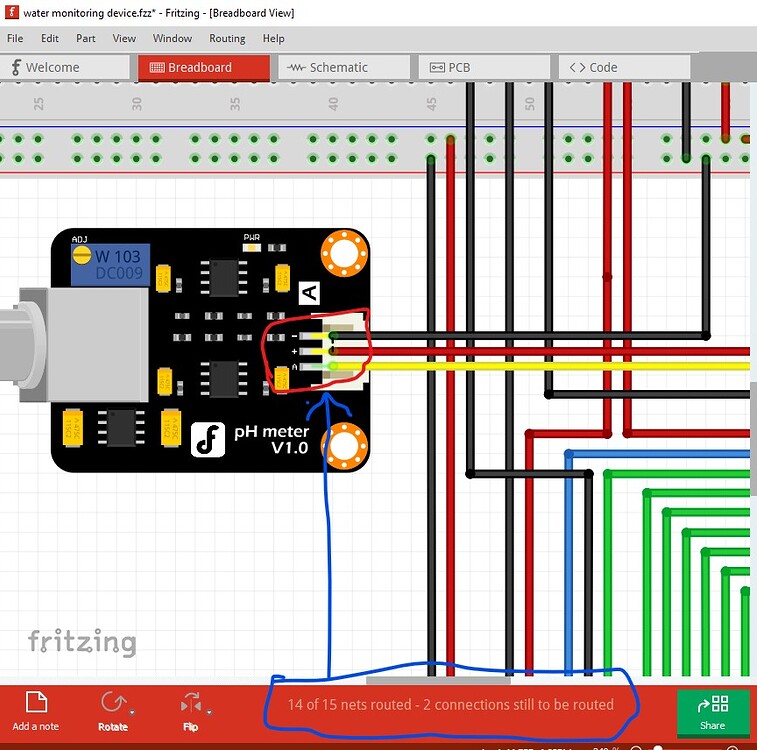Click breadboard column number 45
757x750 pixels.
point(431,103)
